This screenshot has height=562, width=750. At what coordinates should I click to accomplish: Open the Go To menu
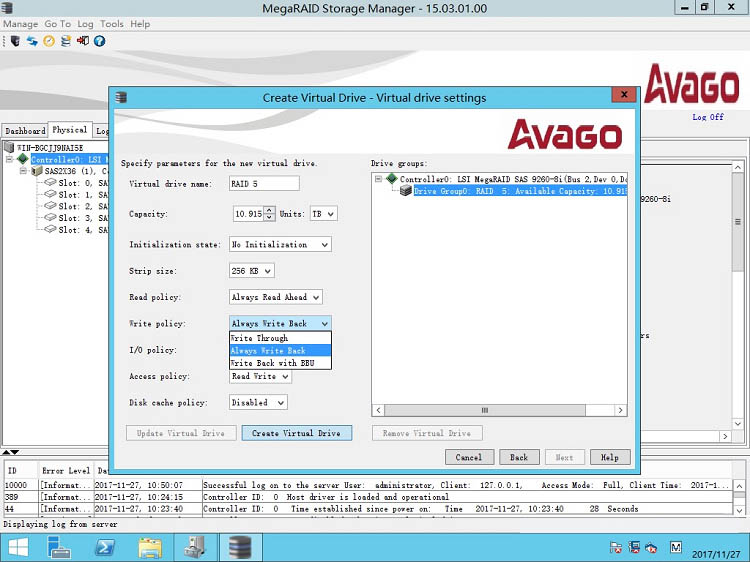[57, 24]
